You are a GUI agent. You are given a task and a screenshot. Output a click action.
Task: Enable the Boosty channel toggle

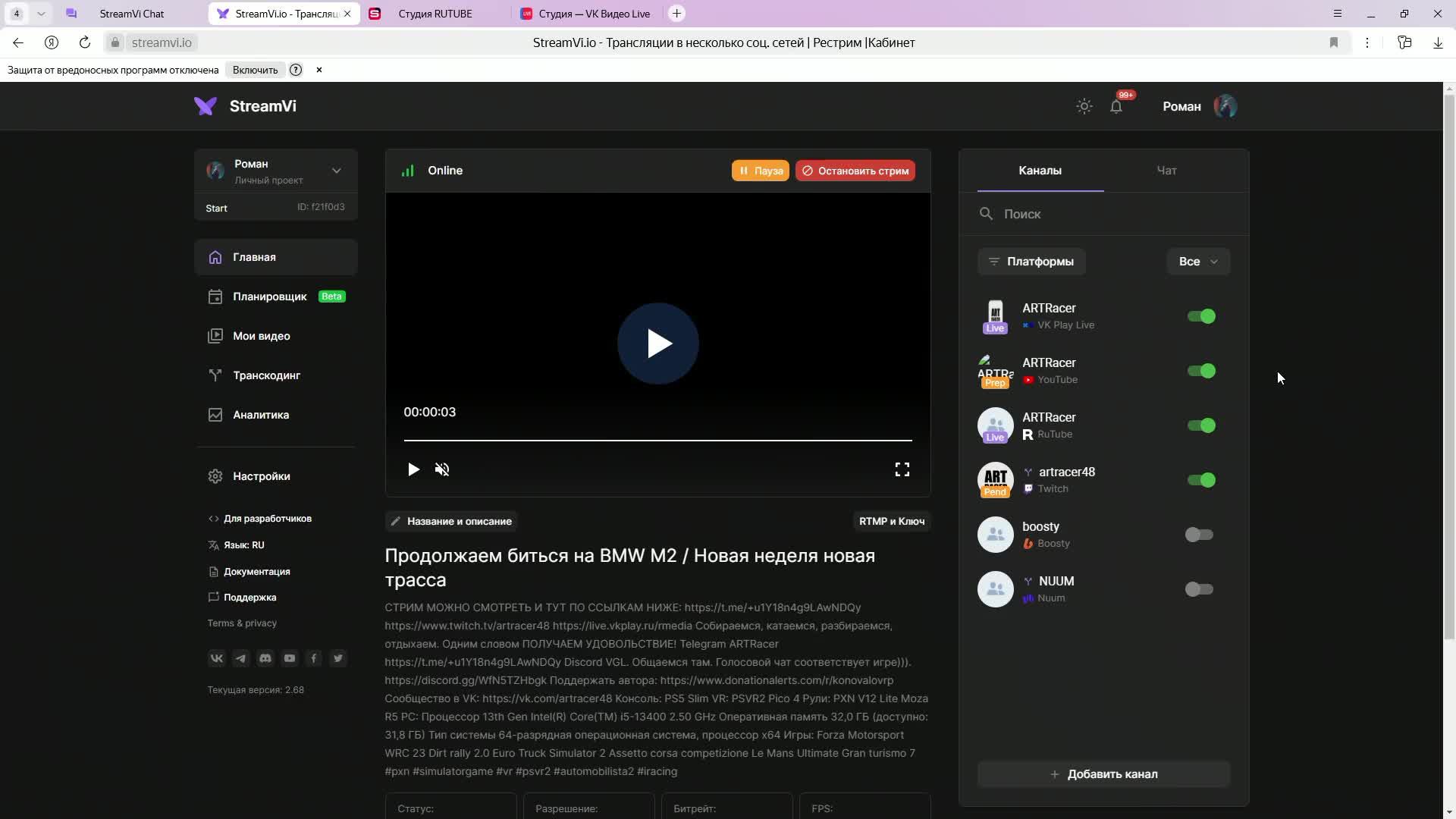coord(1199,535)
